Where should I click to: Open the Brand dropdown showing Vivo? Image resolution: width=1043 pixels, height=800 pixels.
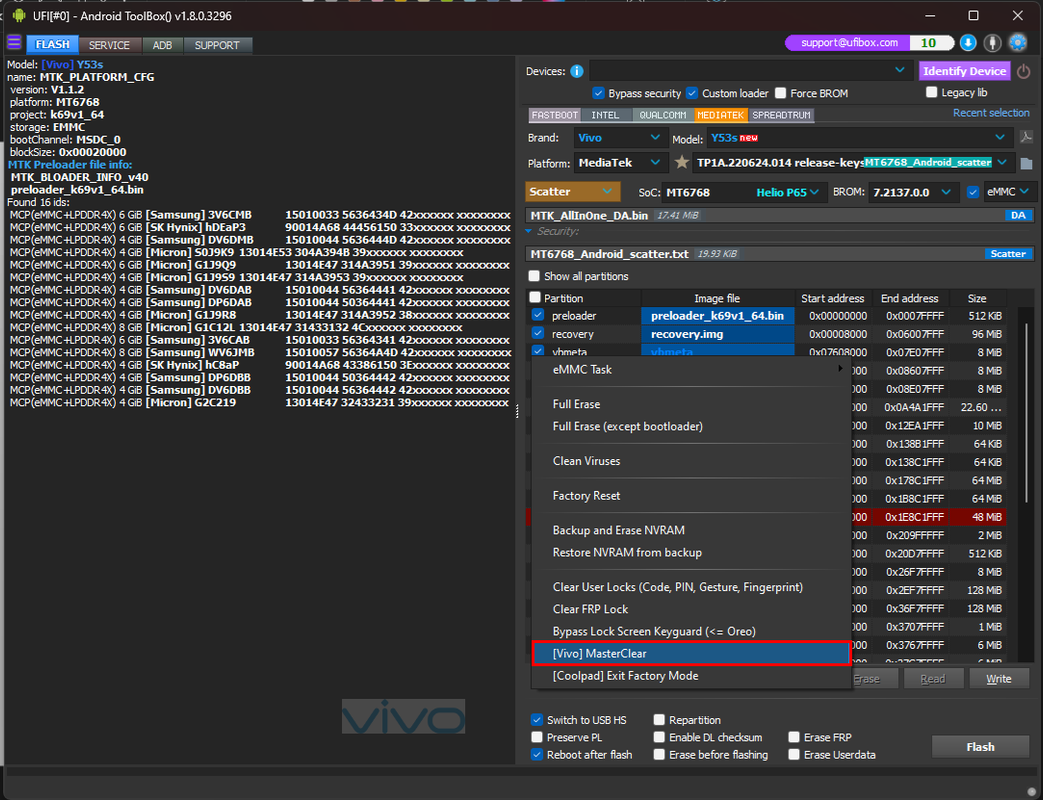(x=619, y=138)
